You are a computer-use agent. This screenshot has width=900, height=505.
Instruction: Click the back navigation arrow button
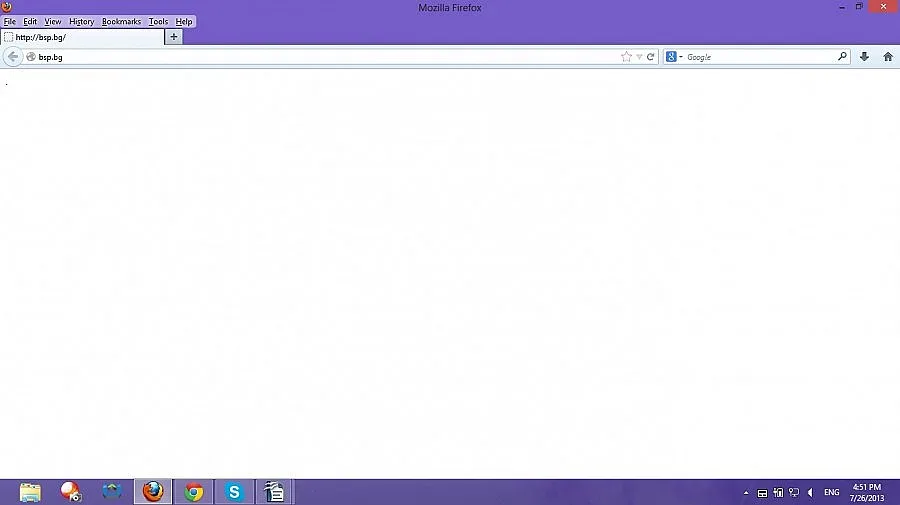pos(13,57)
